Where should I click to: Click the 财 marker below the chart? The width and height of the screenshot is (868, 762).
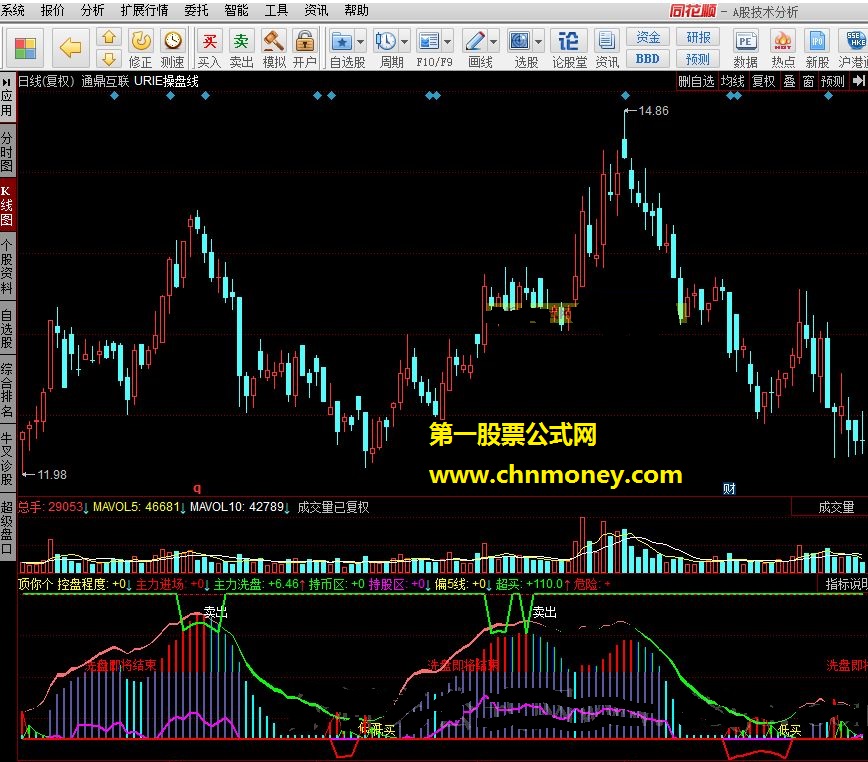pyautogui.click(x=729, y=489)
